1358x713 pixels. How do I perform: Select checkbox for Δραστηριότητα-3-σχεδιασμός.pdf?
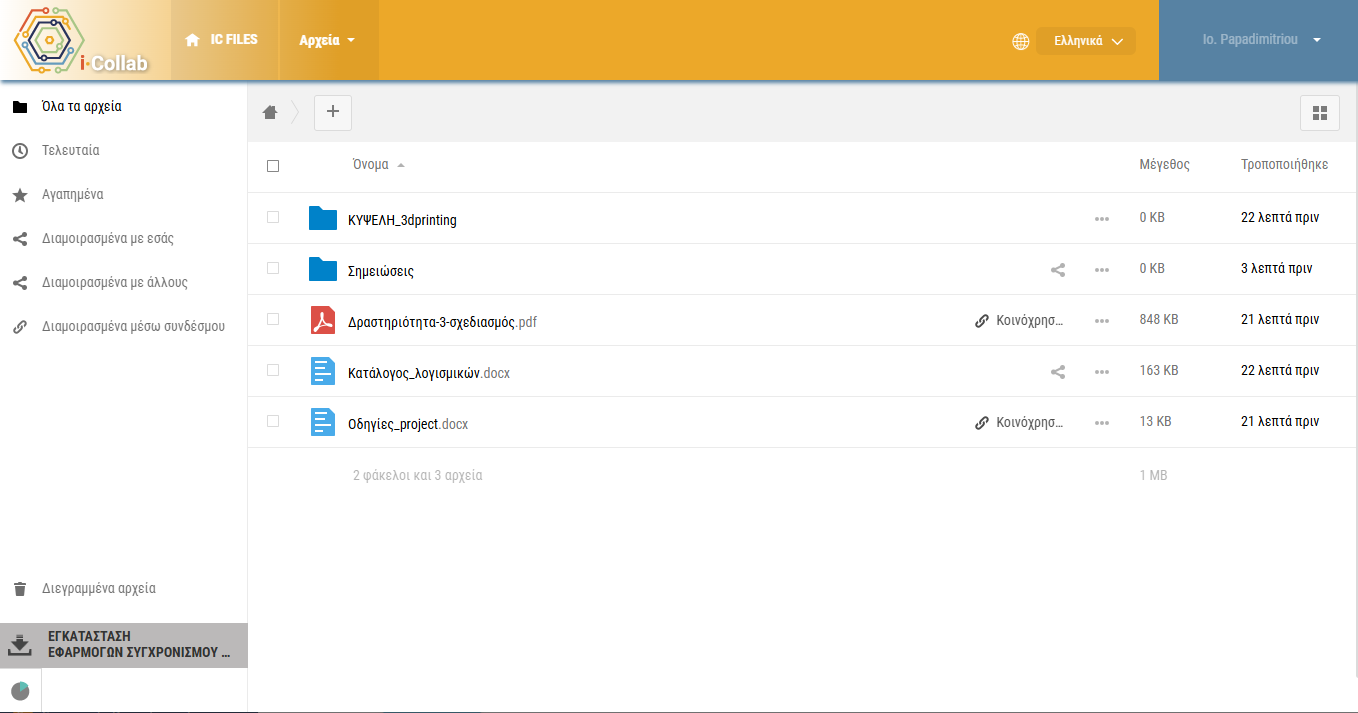click(273, 319)
